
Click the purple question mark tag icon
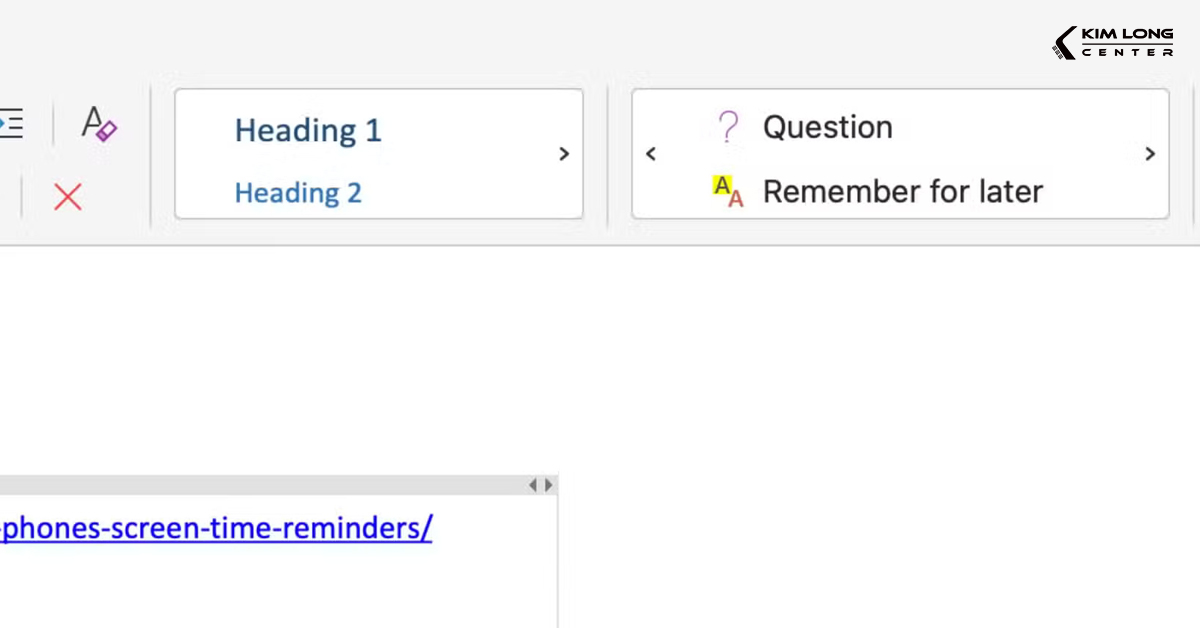(x=728, y=127)
